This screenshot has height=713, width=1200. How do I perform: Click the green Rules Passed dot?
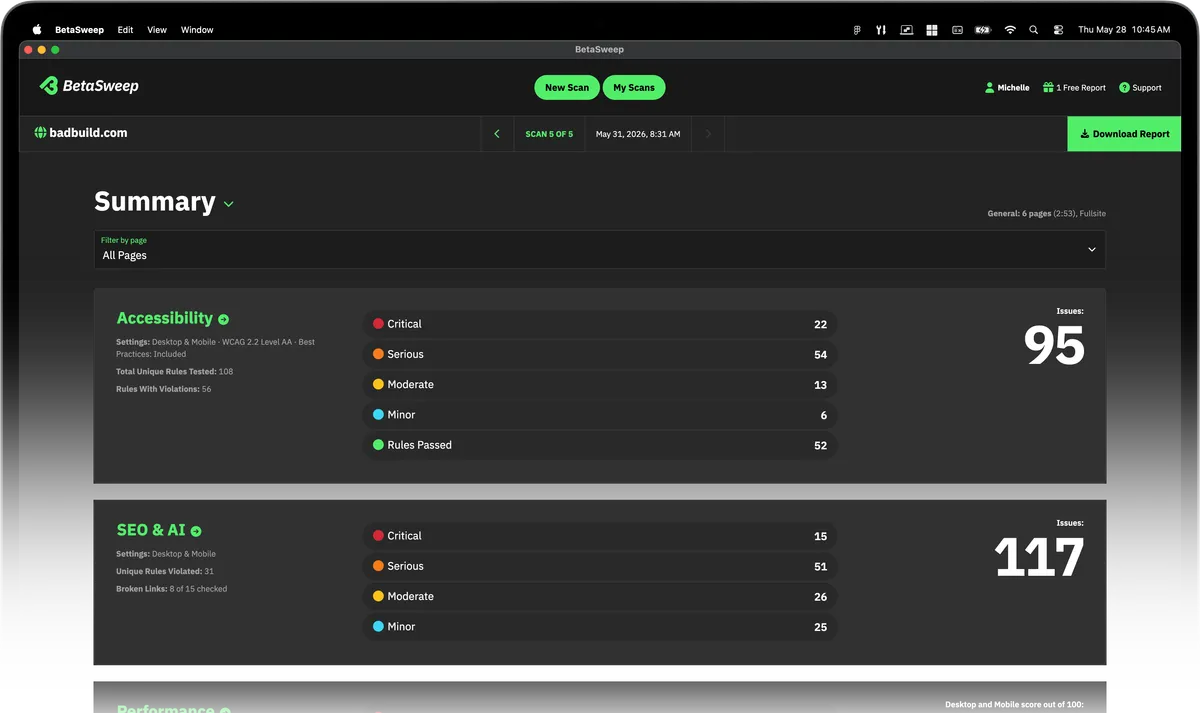click(378, 445)
